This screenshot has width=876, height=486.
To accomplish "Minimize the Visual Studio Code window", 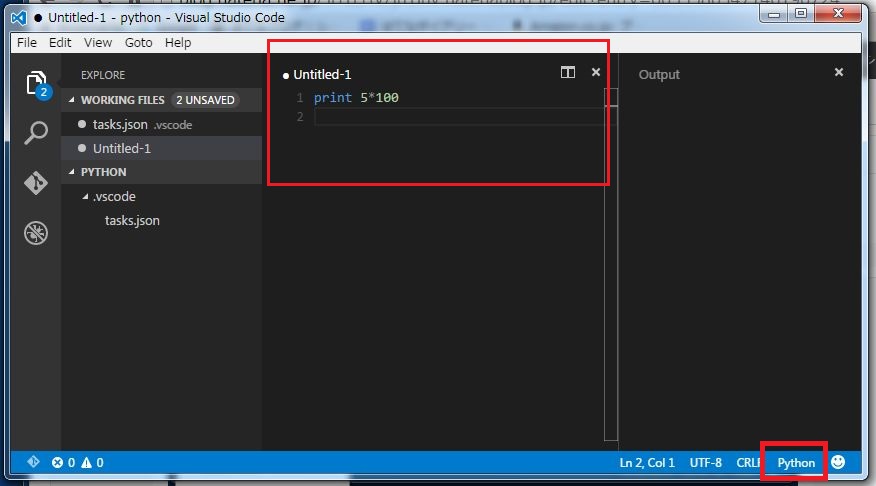I will pyautogui.click(x=774, y=13).
